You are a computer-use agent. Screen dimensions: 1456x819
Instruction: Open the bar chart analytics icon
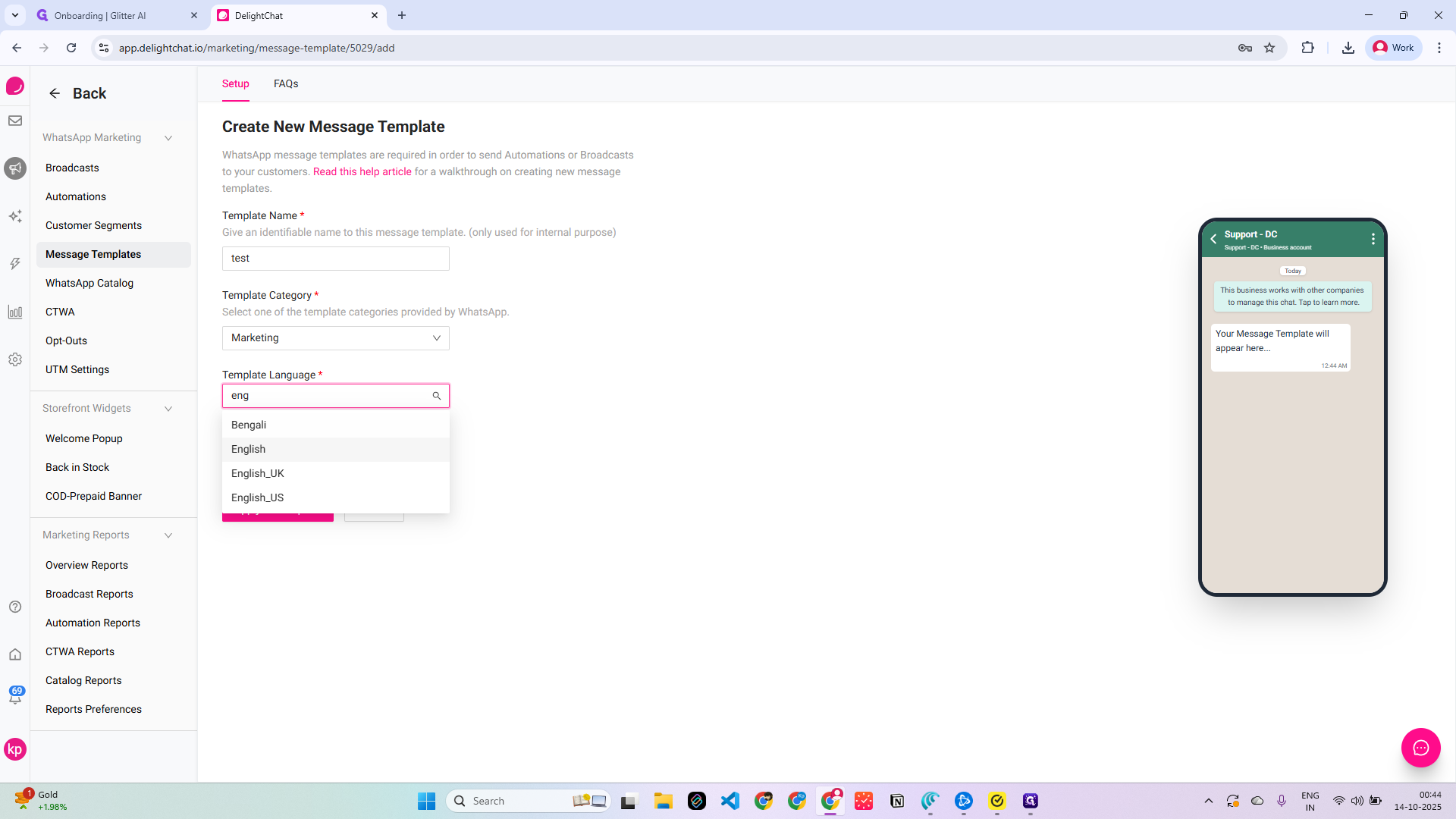click(x=15, y=312)
